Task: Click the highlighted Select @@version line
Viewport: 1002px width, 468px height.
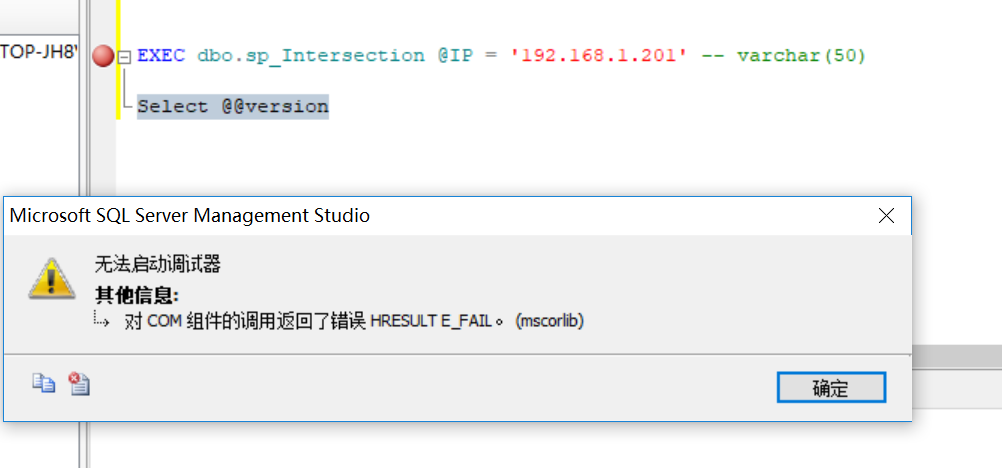Action: [x=233, y=106]
